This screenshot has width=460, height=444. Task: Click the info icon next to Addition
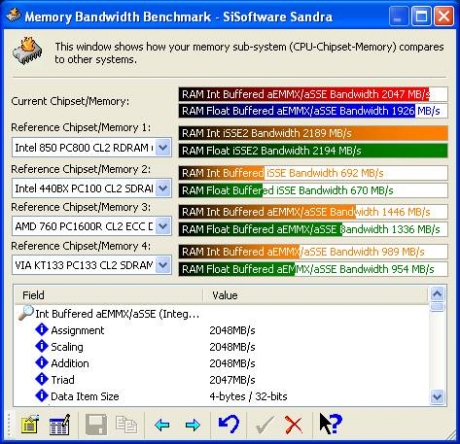click(42, 362)
